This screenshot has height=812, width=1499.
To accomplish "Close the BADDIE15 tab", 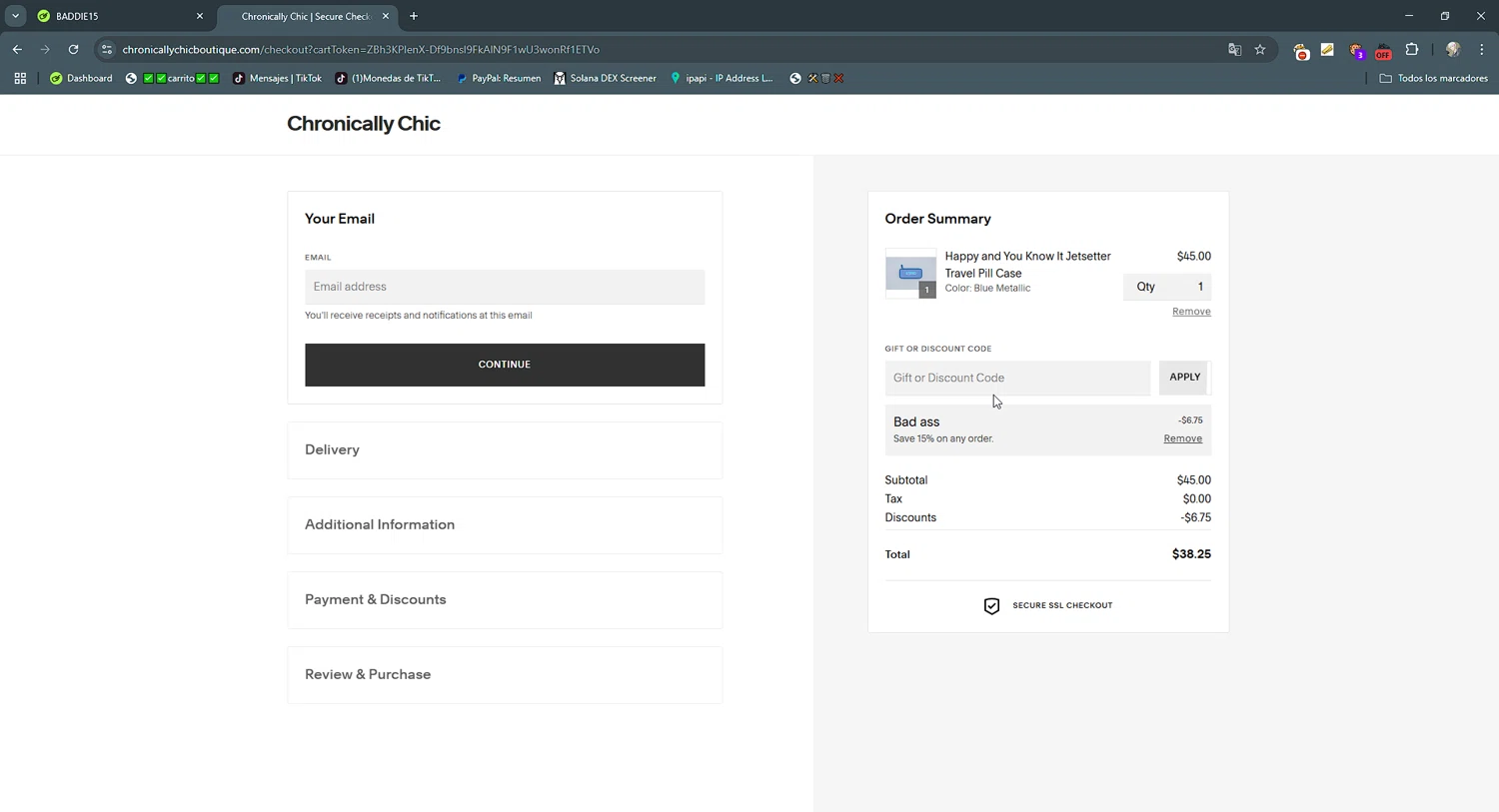I will tap(200, 16).
